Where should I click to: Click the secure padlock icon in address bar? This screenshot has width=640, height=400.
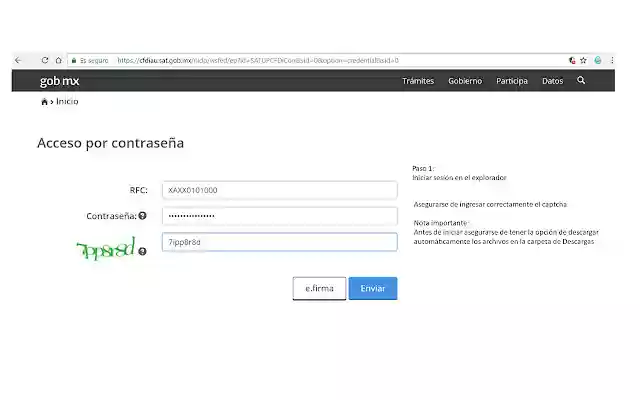tap(74, 60)
